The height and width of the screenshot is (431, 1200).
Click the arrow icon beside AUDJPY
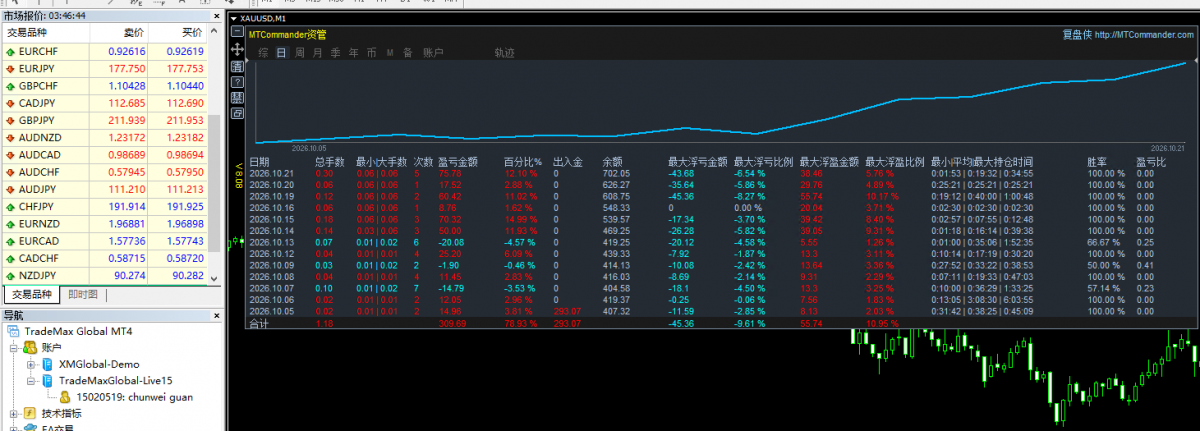(10, 189)
